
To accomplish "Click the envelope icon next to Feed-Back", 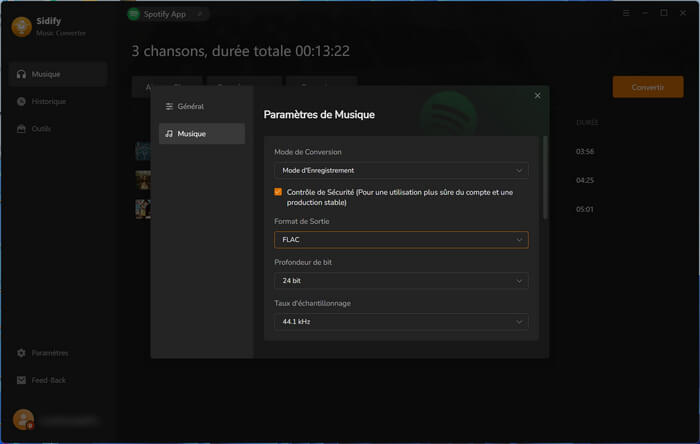I will [x=21, y=380].
